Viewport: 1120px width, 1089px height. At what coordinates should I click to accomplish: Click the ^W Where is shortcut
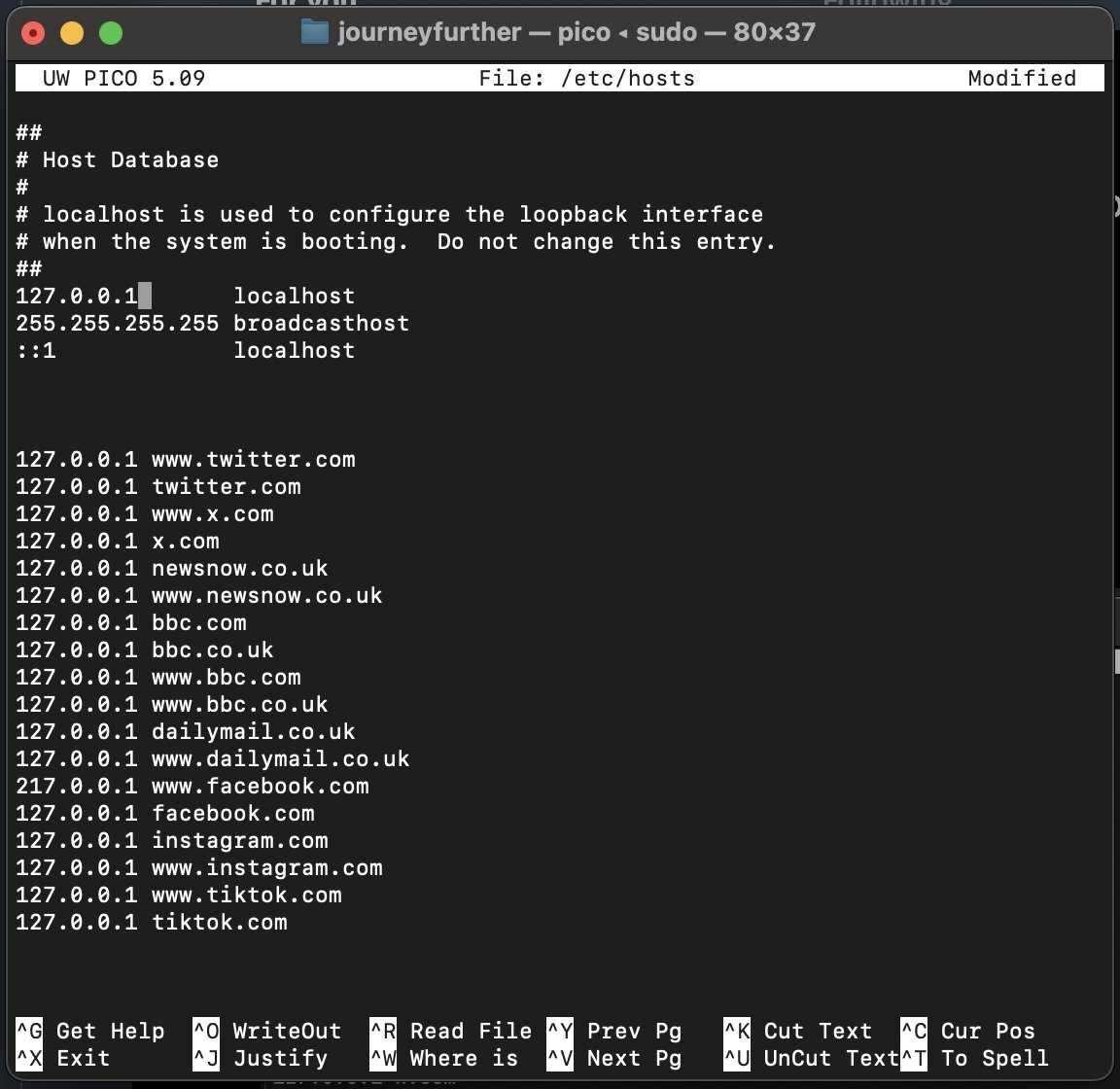pyautogui.click(x=443, y=1058)
